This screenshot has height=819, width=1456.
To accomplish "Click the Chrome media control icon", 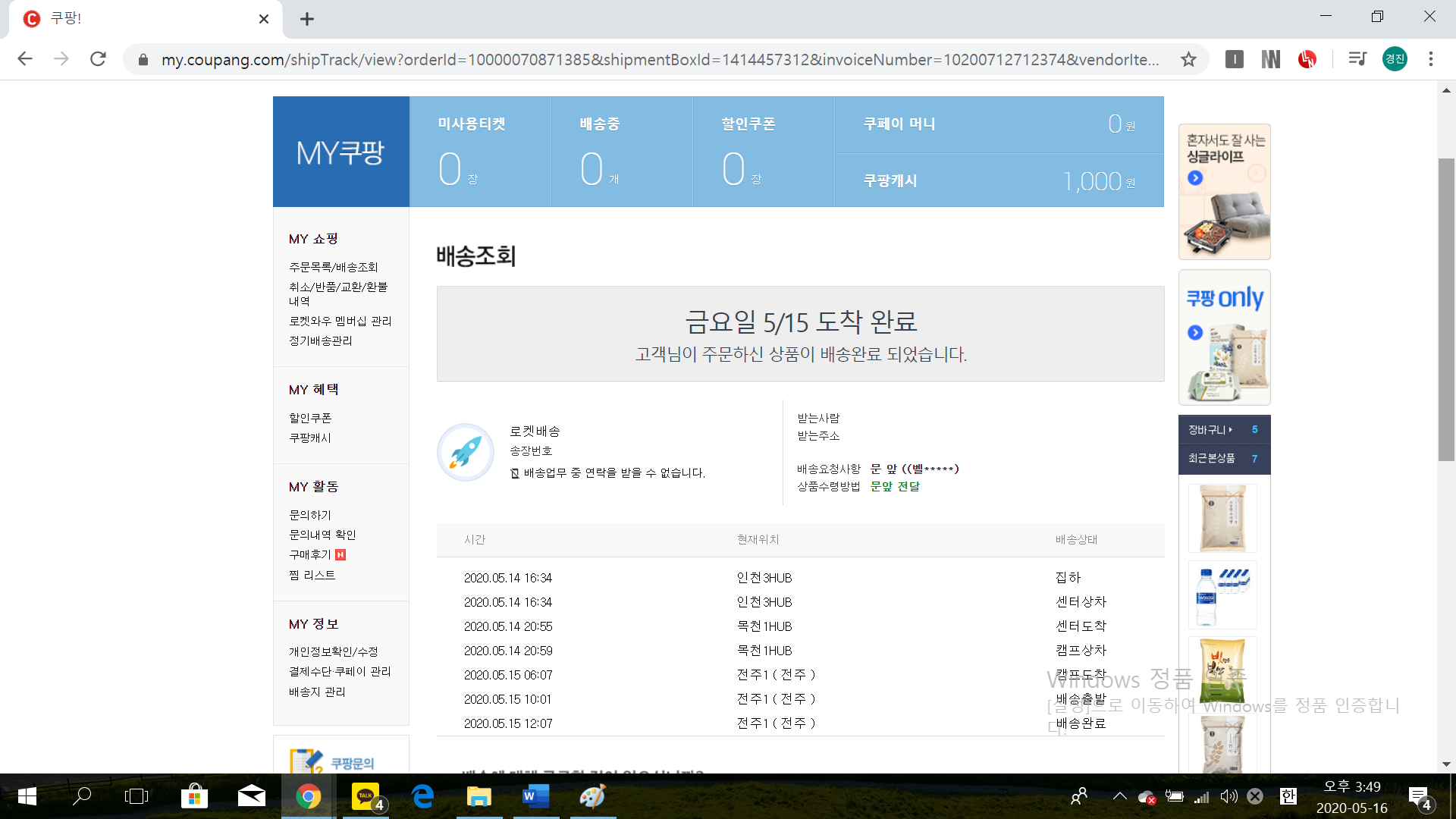I will coord(1357,59).
